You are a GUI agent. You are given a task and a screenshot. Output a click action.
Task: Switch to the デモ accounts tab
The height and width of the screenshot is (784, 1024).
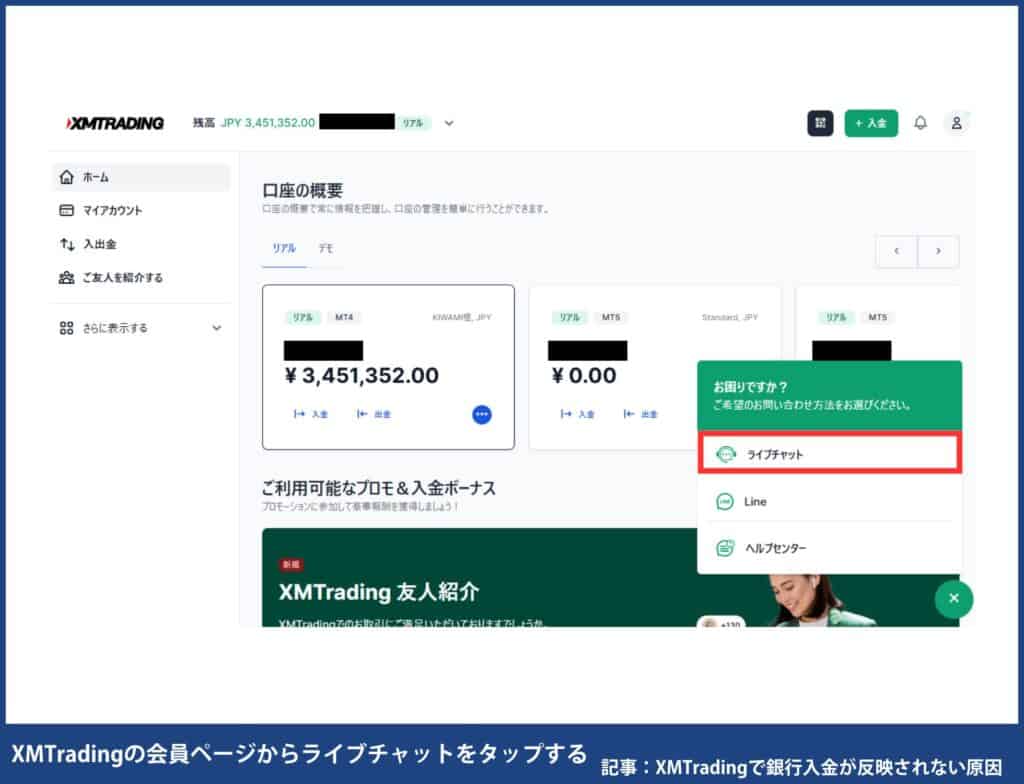[326, 248]
